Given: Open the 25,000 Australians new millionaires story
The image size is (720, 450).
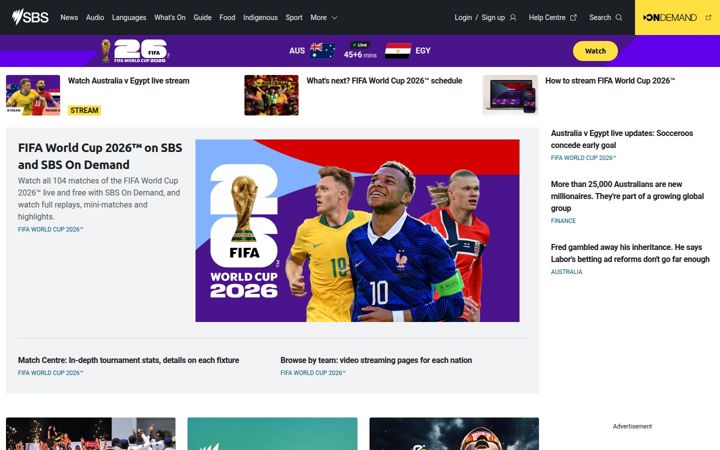Looking at the screenshot, I should 627,196.
